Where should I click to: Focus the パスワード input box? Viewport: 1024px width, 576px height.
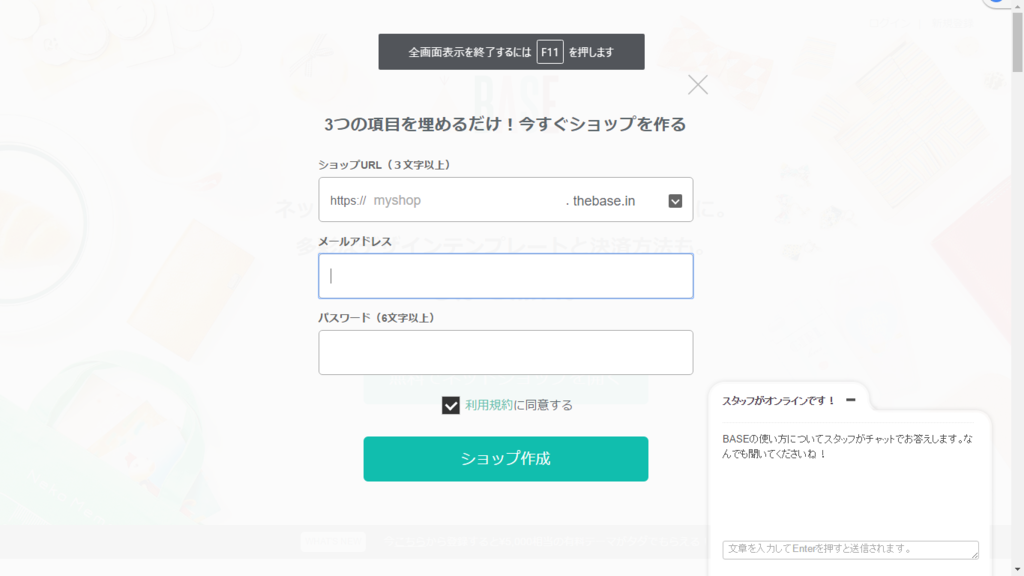(505, 353)
